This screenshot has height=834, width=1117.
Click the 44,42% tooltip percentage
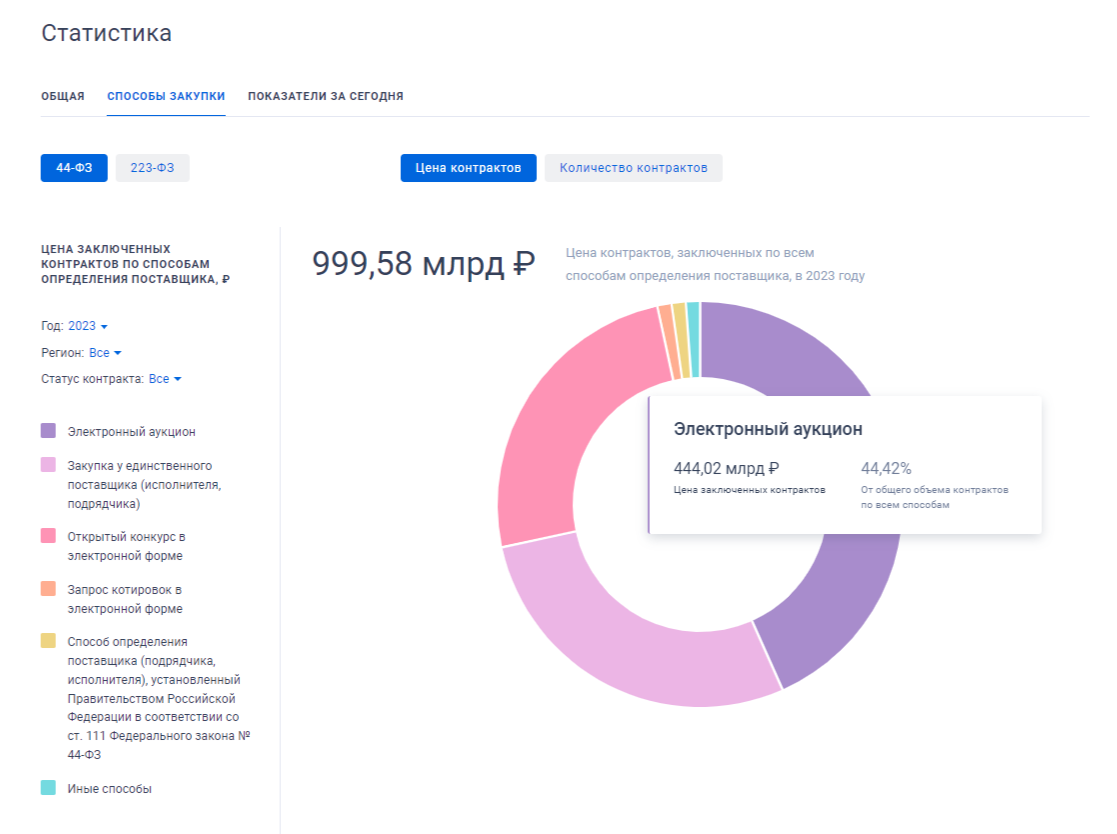pyautogui.click(x=886, y=468)
